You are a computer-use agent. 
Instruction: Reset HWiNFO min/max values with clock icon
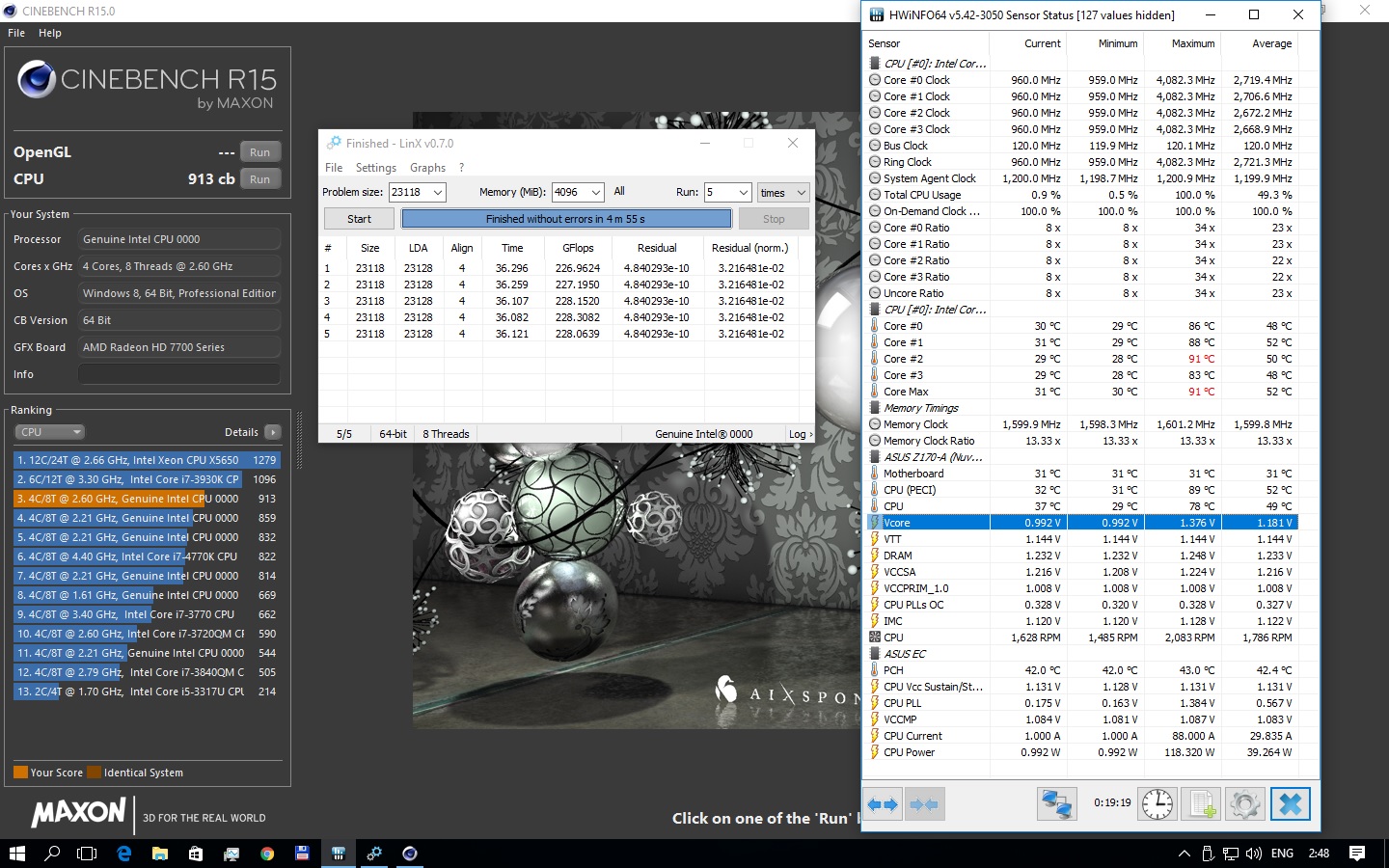tap(1157, 804)
